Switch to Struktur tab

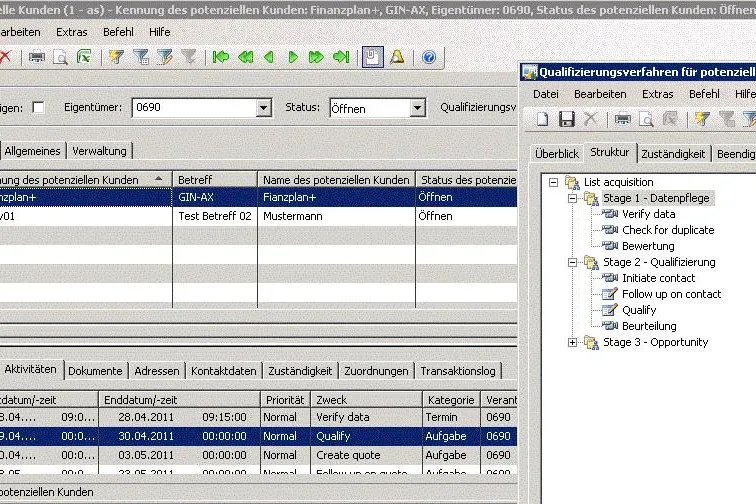click(610, 152)
